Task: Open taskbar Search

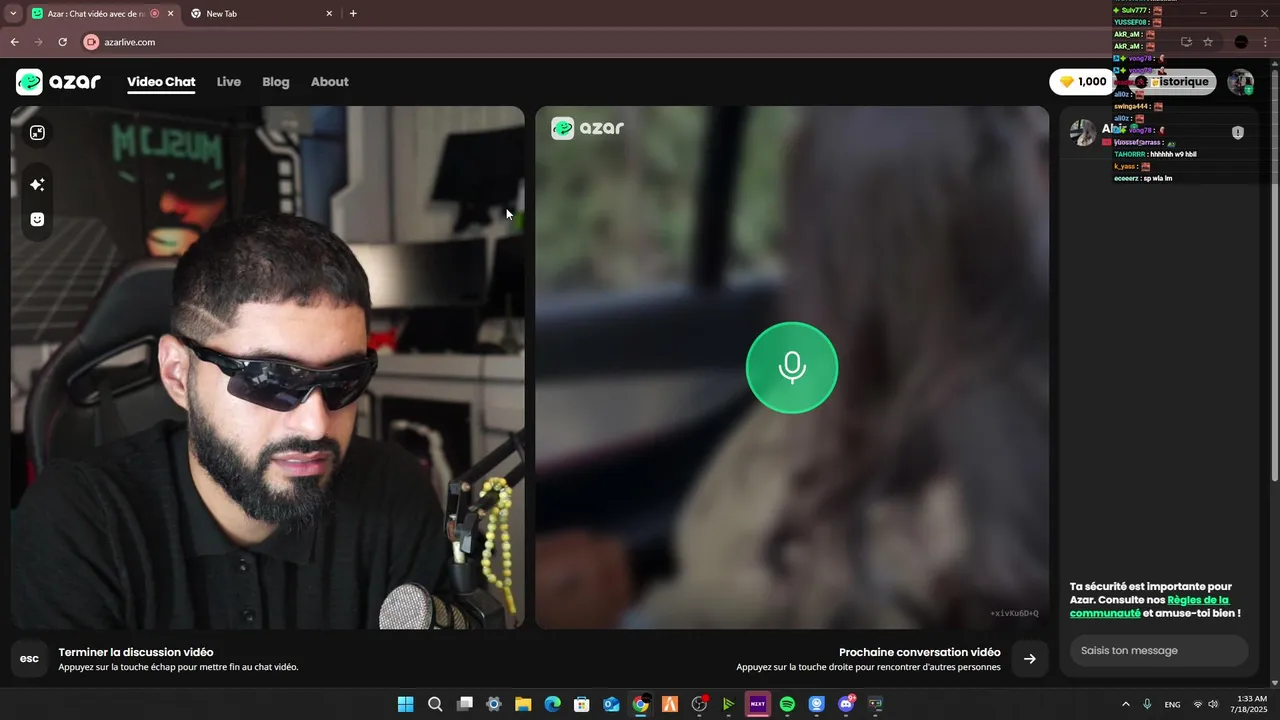Action: tap(435, 704)
